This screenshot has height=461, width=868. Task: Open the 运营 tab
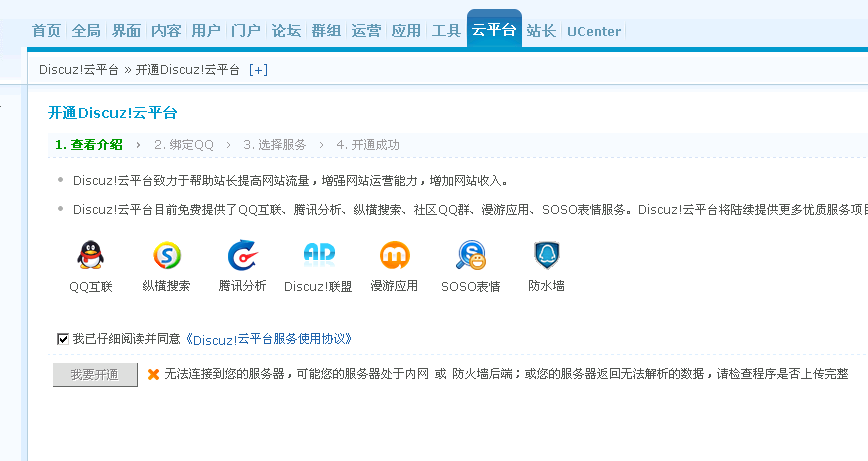366,31
